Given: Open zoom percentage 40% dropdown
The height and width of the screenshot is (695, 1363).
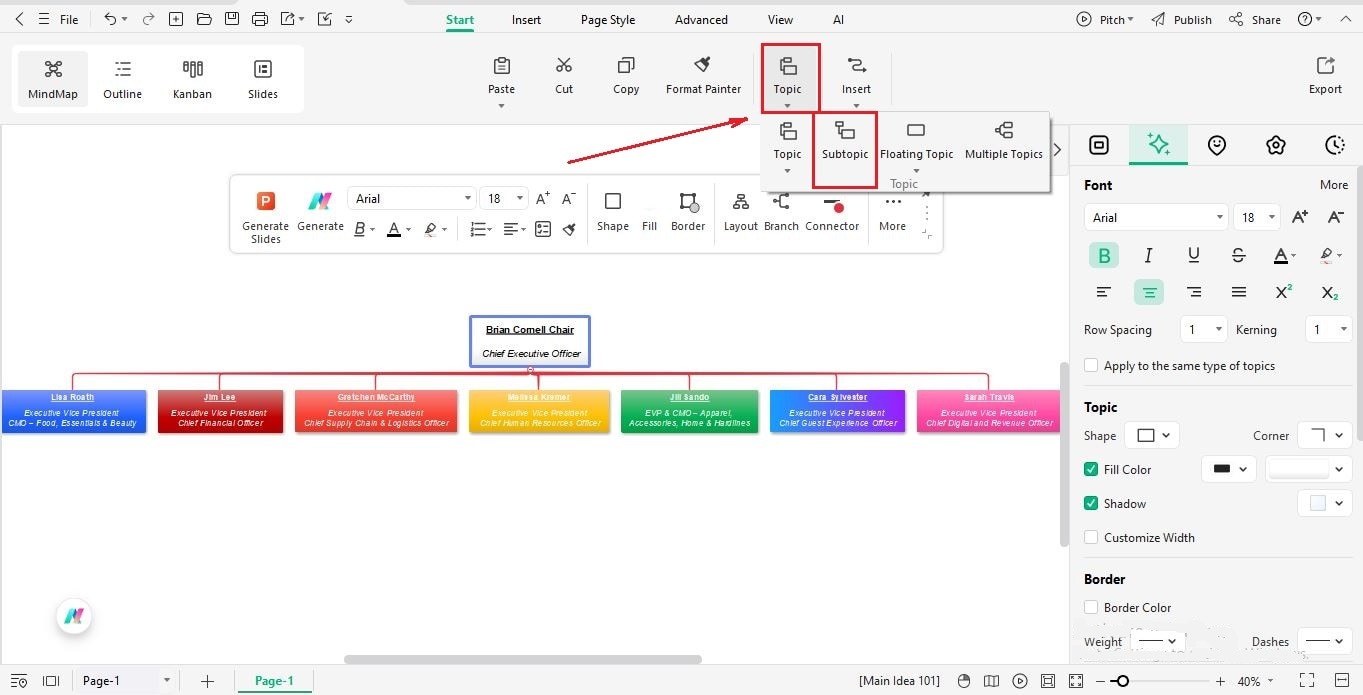Looking at the screenshot, I should click(x=1256, y=681).
